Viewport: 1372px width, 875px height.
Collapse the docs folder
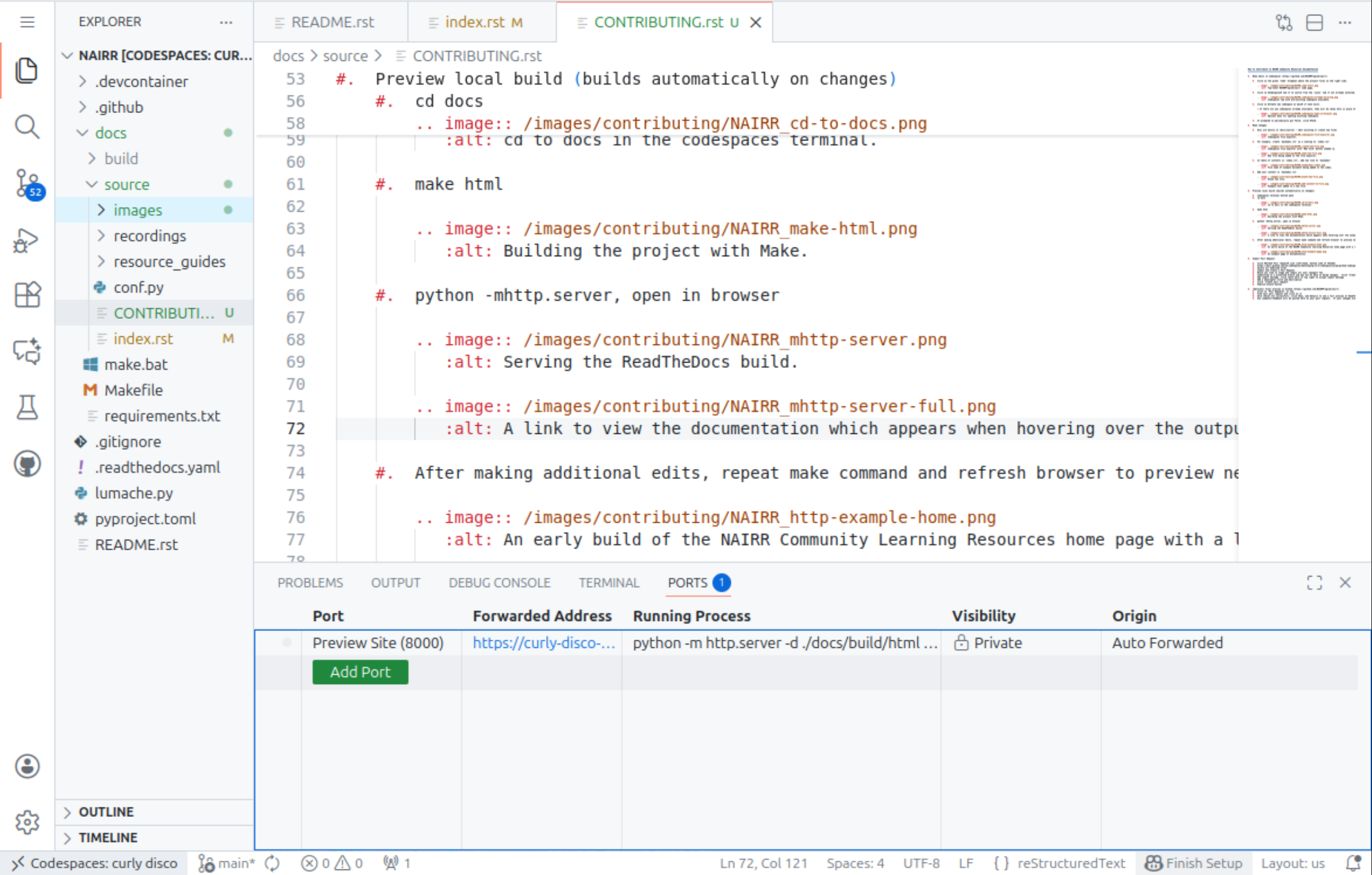tap(154, 133)
